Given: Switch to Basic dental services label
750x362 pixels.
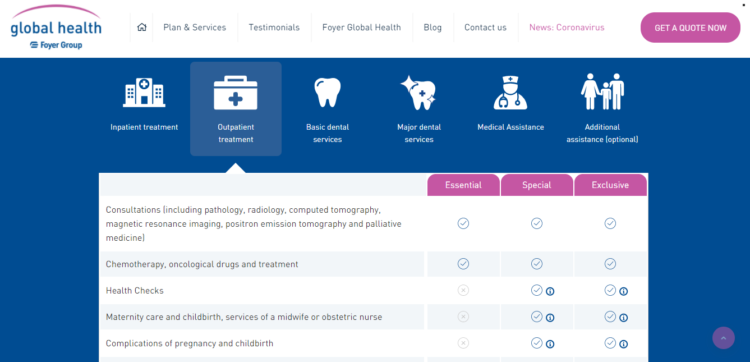Looking at the screenshot, I should 327,133.
